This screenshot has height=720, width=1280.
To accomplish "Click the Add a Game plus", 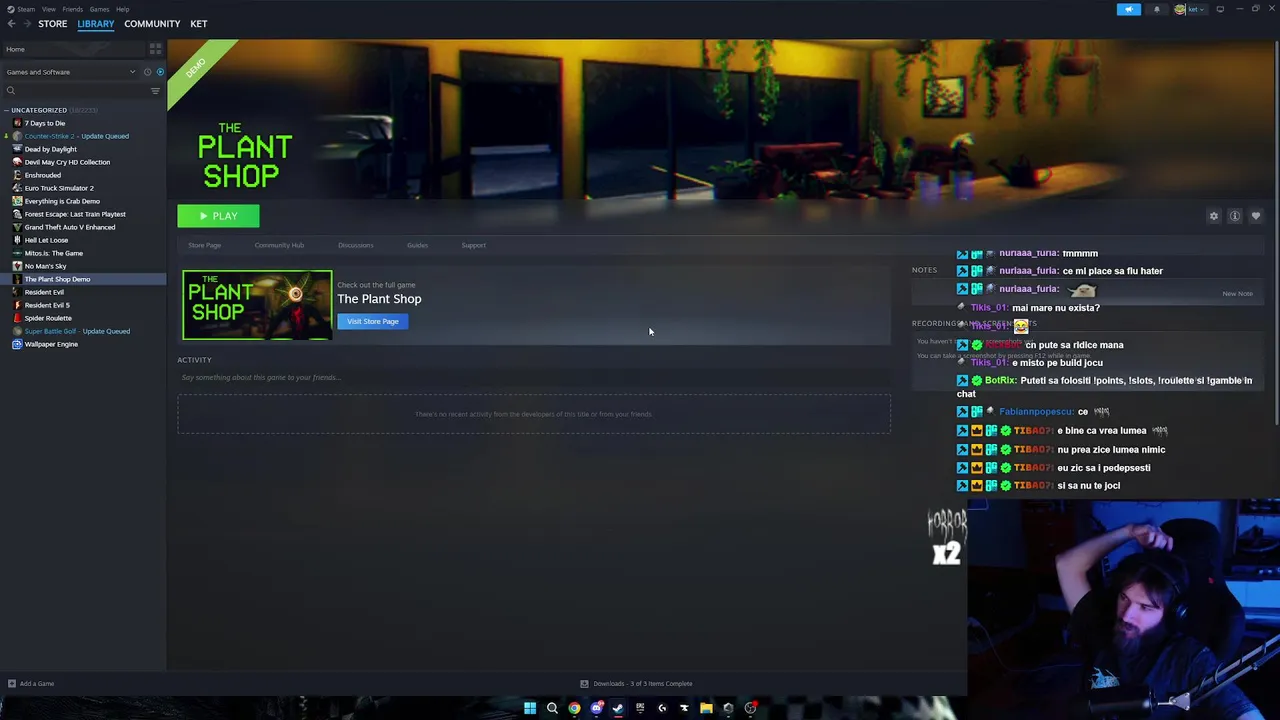I will pyautogui.click(x=11, y=684).
